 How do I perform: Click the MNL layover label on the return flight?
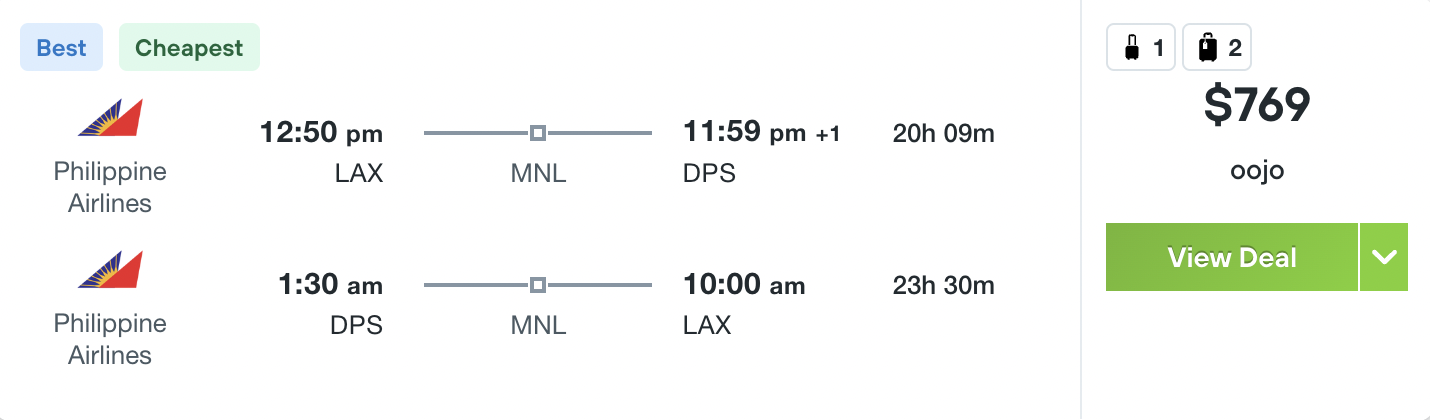tap(538, 325)
